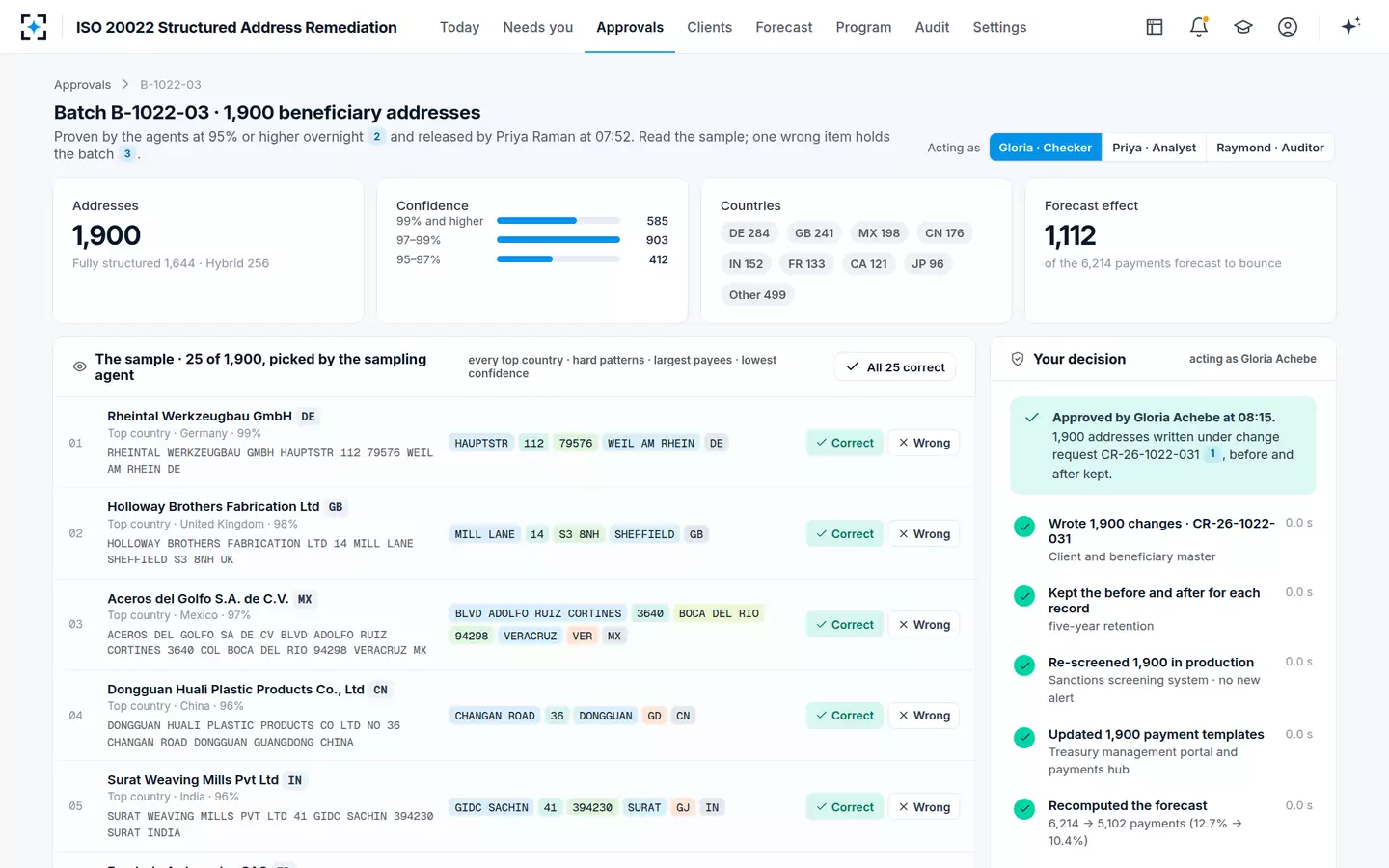
Task: Open the Forecast tab
Action: pyautogui.click(x=784, y=27)
